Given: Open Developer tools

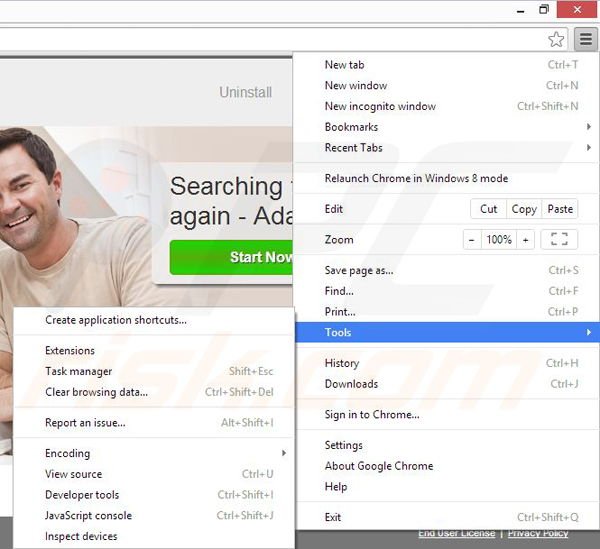Looking at the screenshot, I should [154, 494].
